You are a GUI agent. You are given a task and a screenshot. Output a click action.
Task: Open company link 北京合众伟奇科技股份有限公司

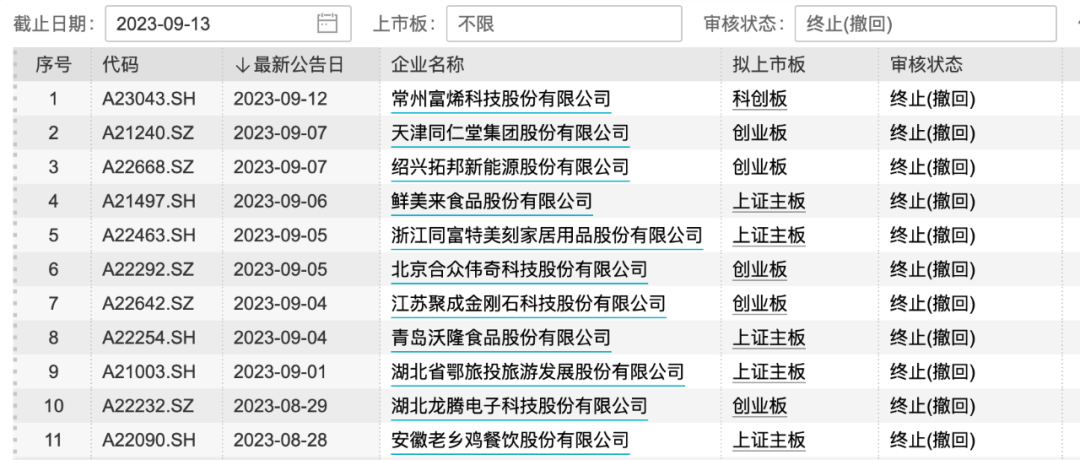click(x=519, y=270)
